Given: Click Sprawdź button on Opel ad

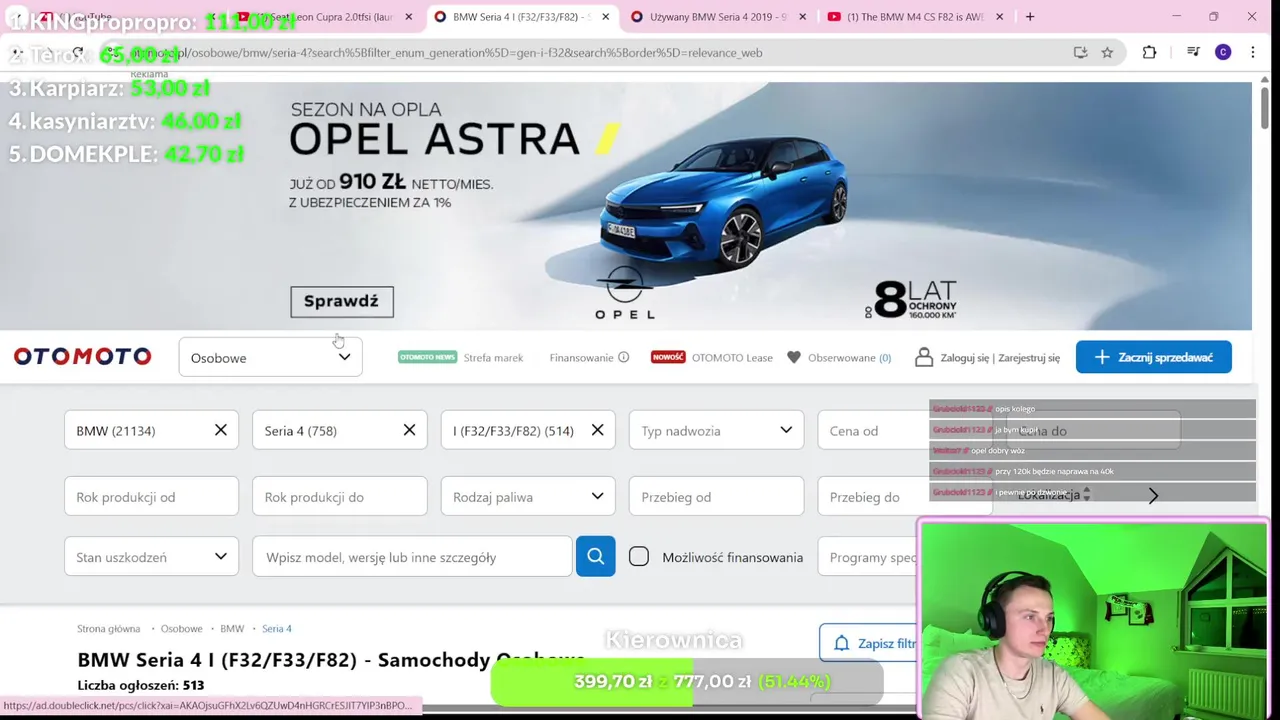Looking at the screenshot, I should [x=342, y=301].
